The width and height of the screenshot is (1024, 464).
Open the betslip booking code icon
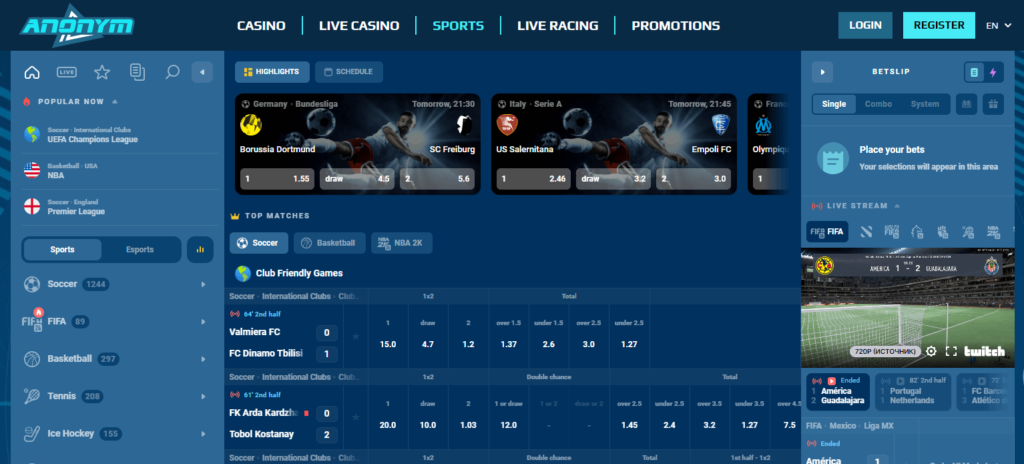[x=966, y=104]
